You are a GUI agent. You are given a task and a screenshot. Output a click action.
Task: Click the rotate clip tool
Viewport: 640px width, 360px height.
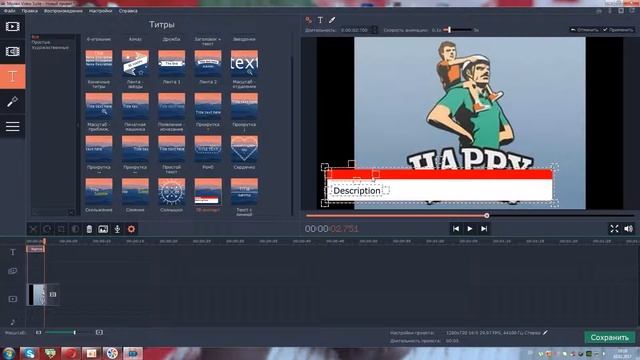47,229
